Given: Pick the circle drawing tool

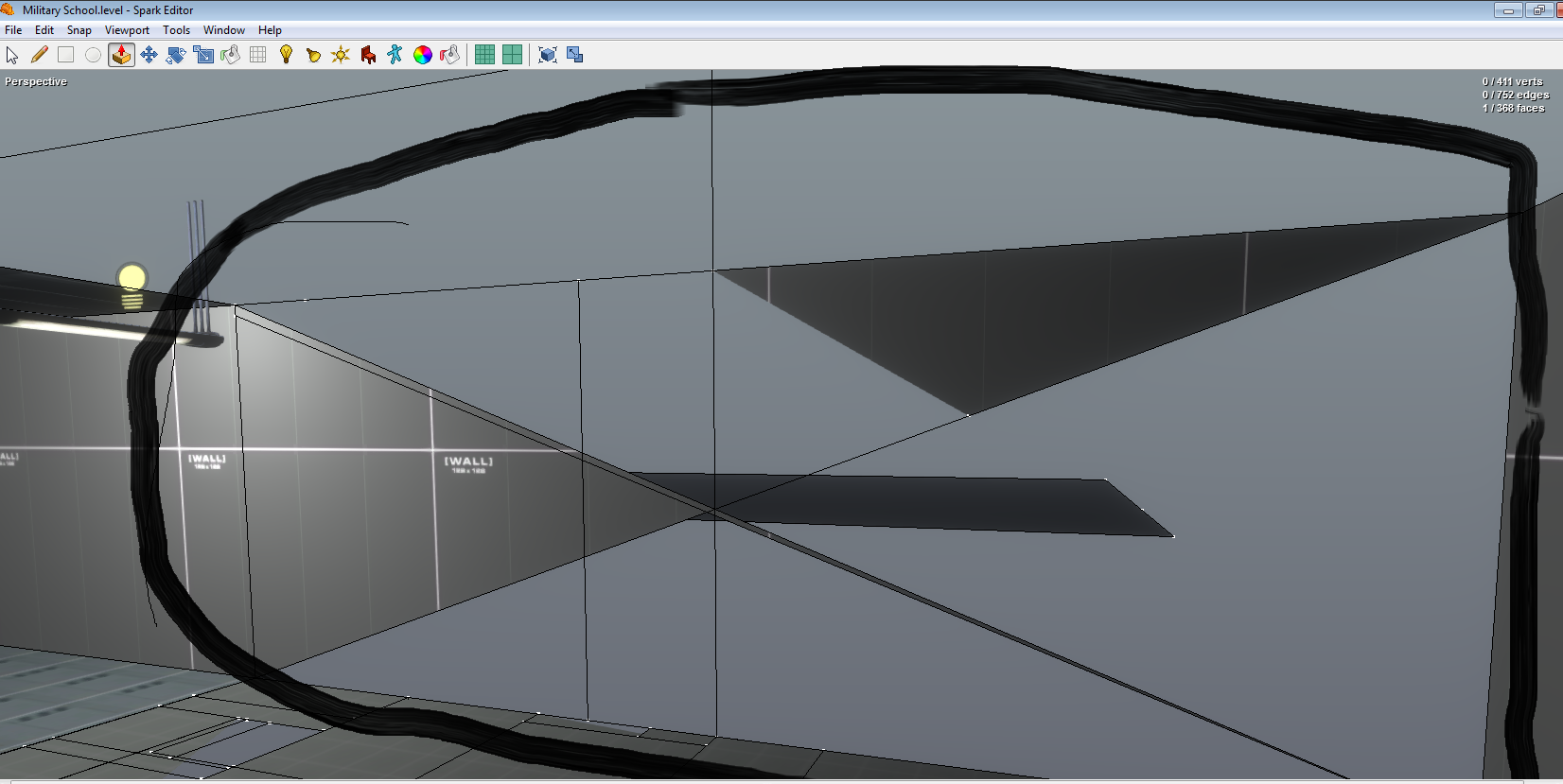Looking at the screenshot, I should pyautogui.click(x=93, y=55).
